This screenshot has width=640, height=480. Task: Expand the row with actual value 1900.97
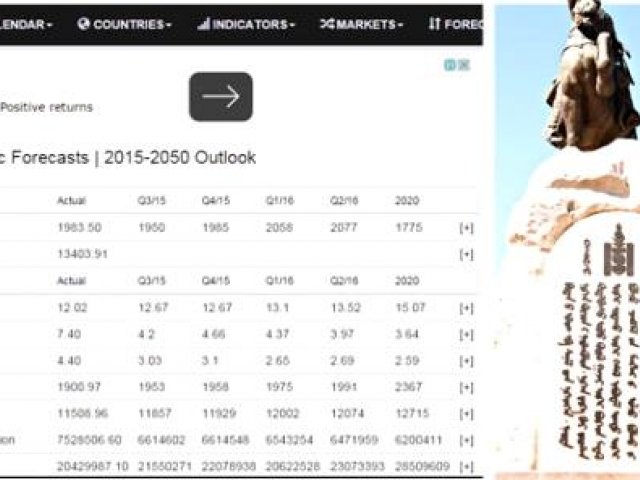point(465,387)
